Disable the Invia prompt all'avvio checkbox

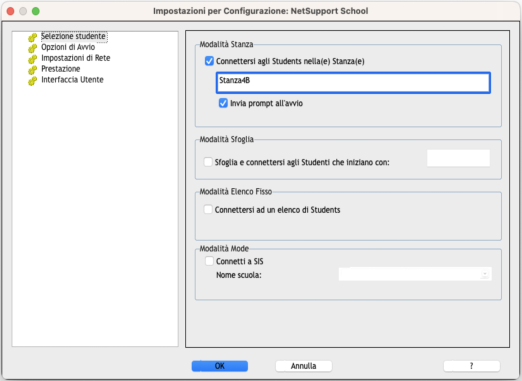tap(223, 103)
